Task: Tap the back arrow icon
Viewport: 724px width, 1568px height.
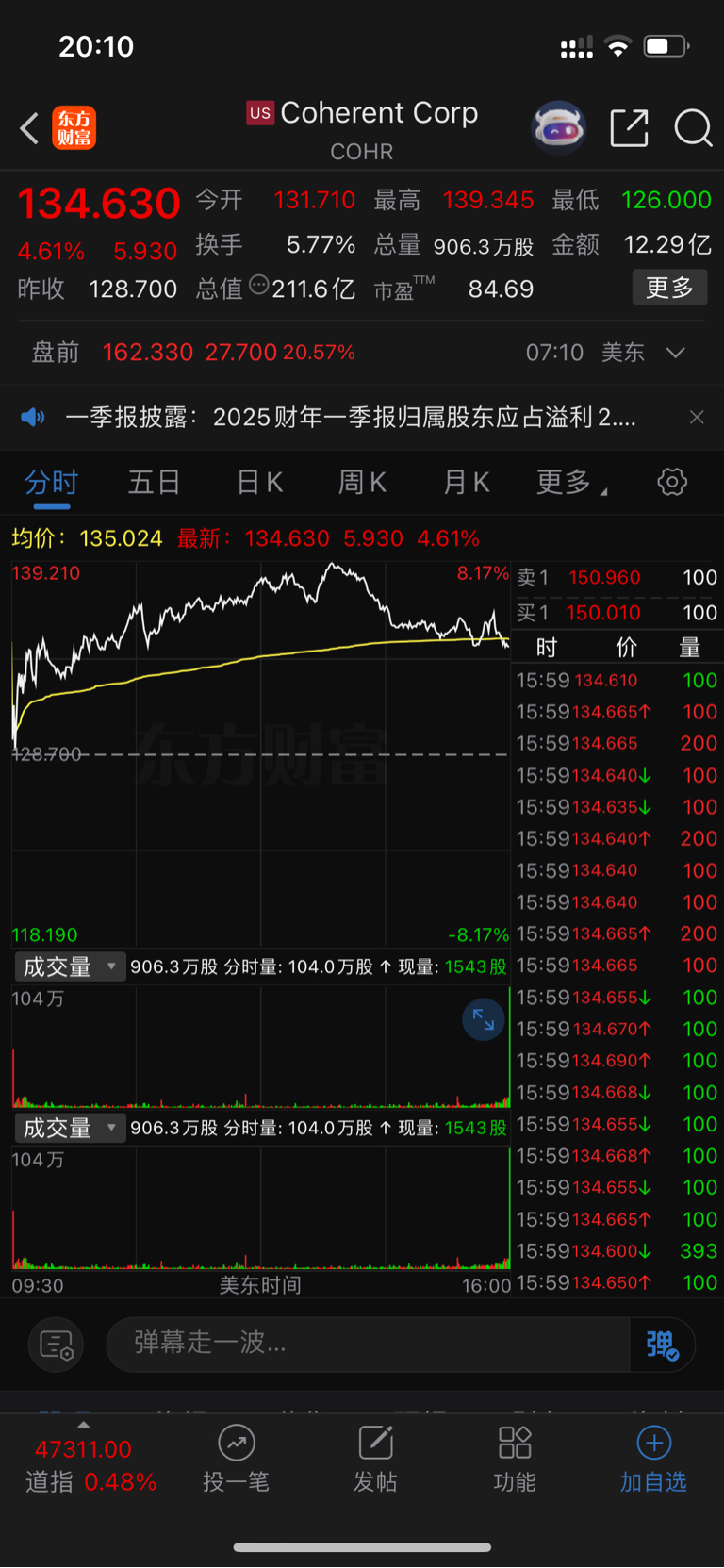Action: coord(29,128)
